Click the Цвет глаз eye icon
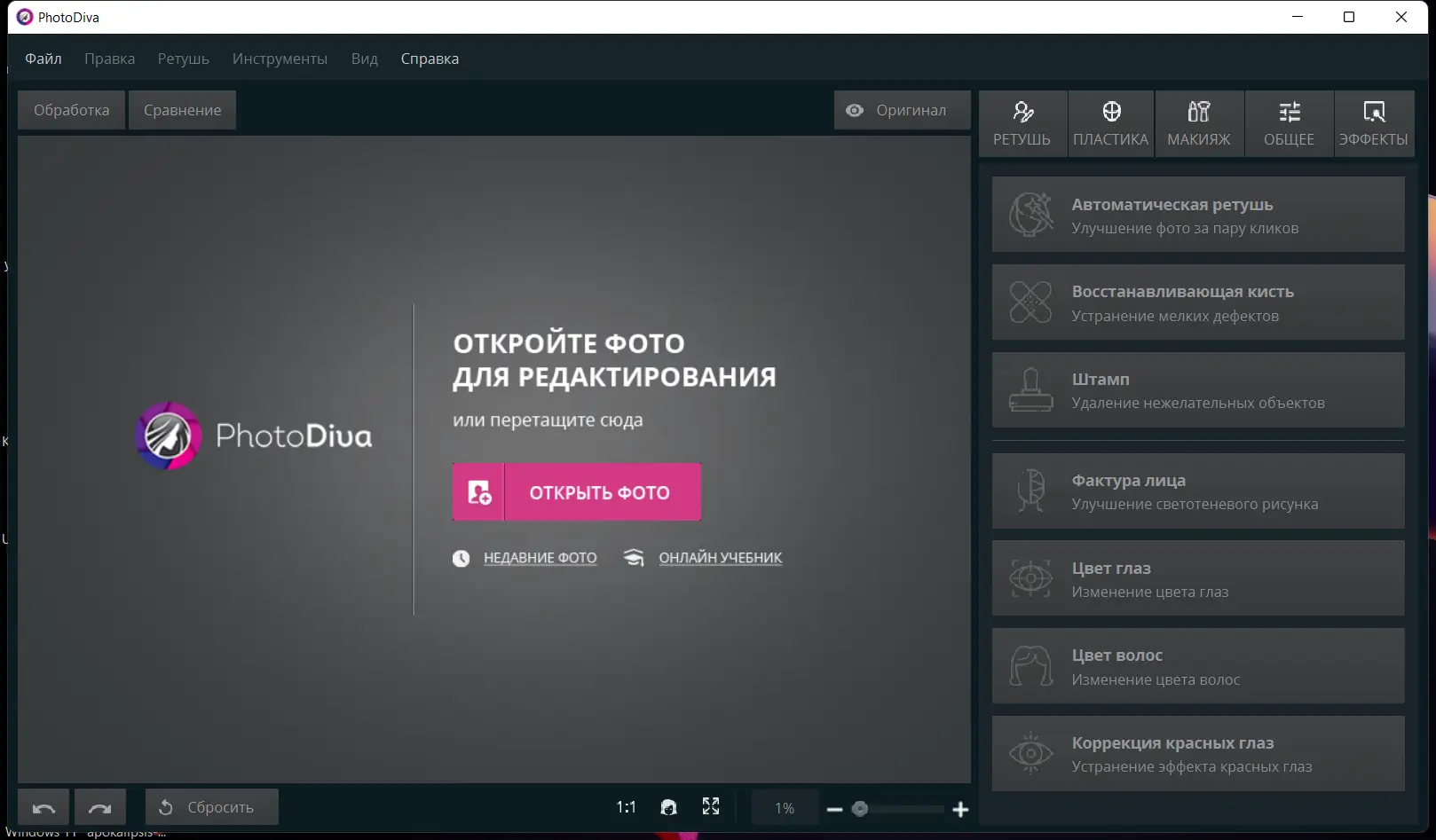1436x840 pixels. point(1031,578)
